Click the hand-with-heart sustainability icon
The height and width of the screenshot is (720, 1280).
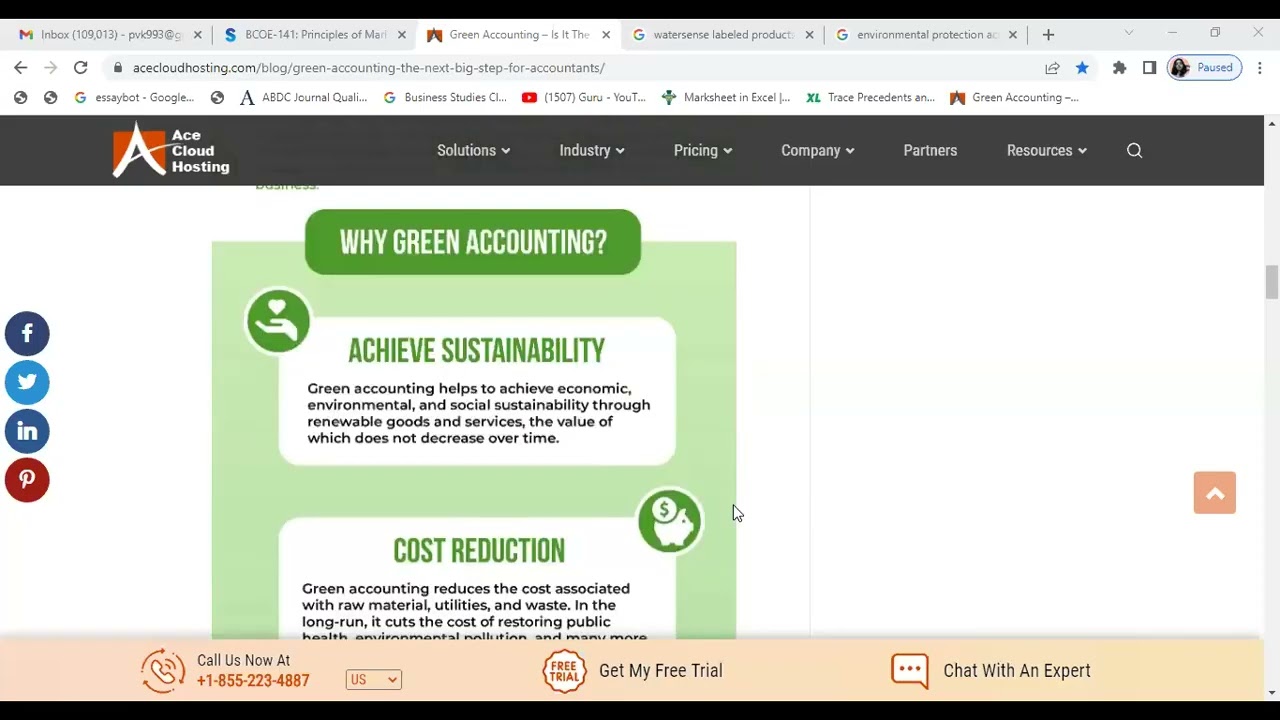click(x=278, y=321)
